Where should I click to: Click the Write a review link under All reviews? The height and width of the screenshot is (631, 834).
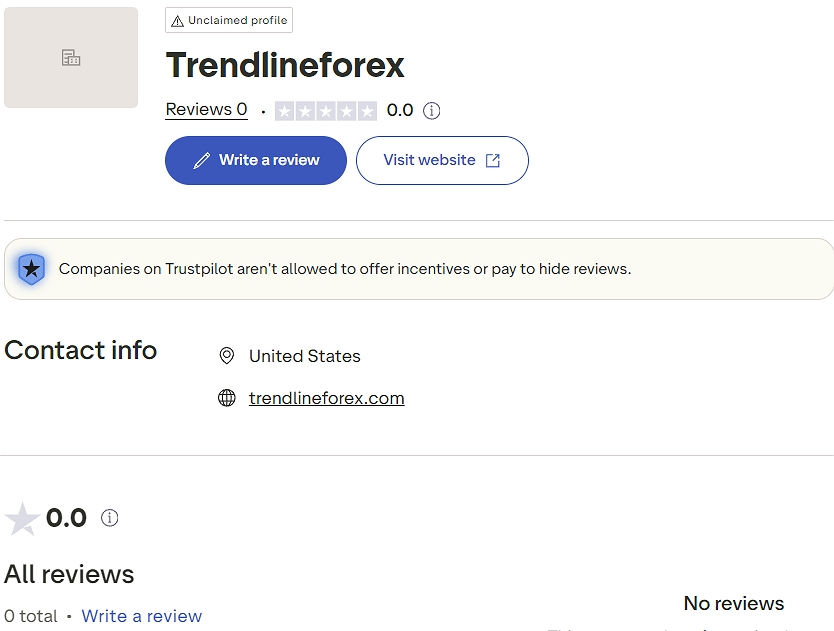[x=141, y=616]
